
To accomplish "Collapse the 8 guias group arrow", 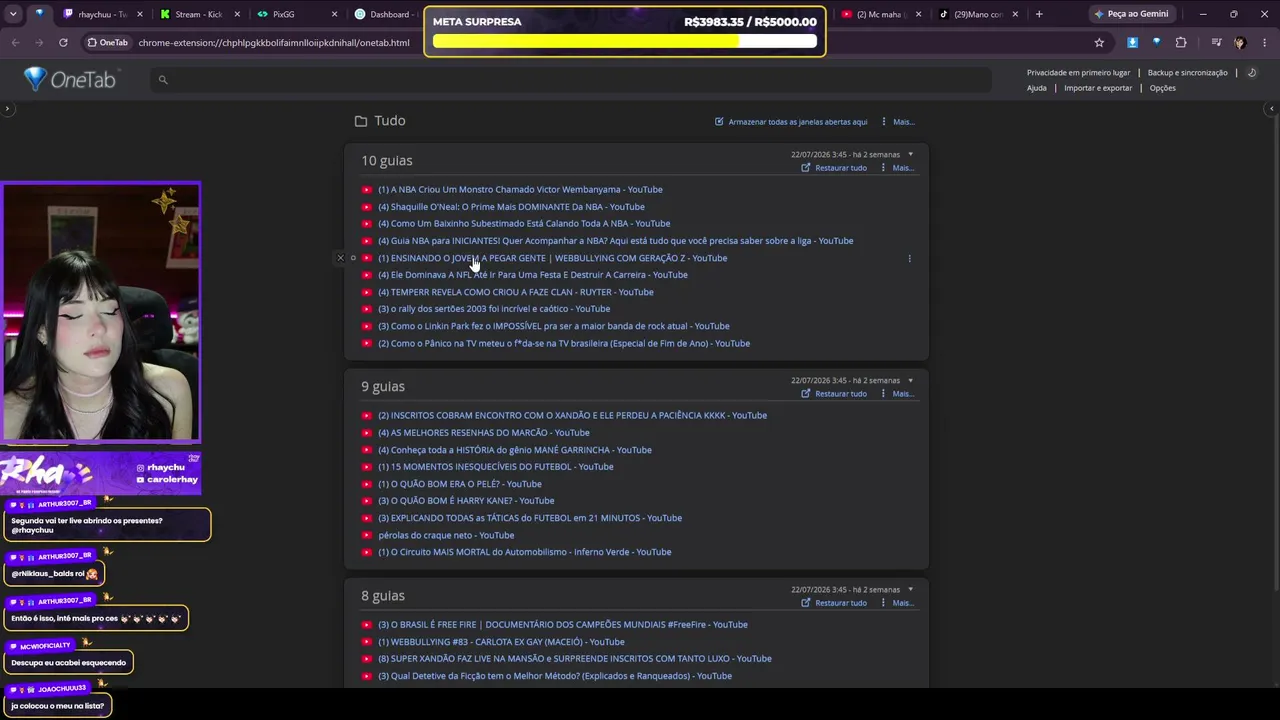I will pos(910,590).
